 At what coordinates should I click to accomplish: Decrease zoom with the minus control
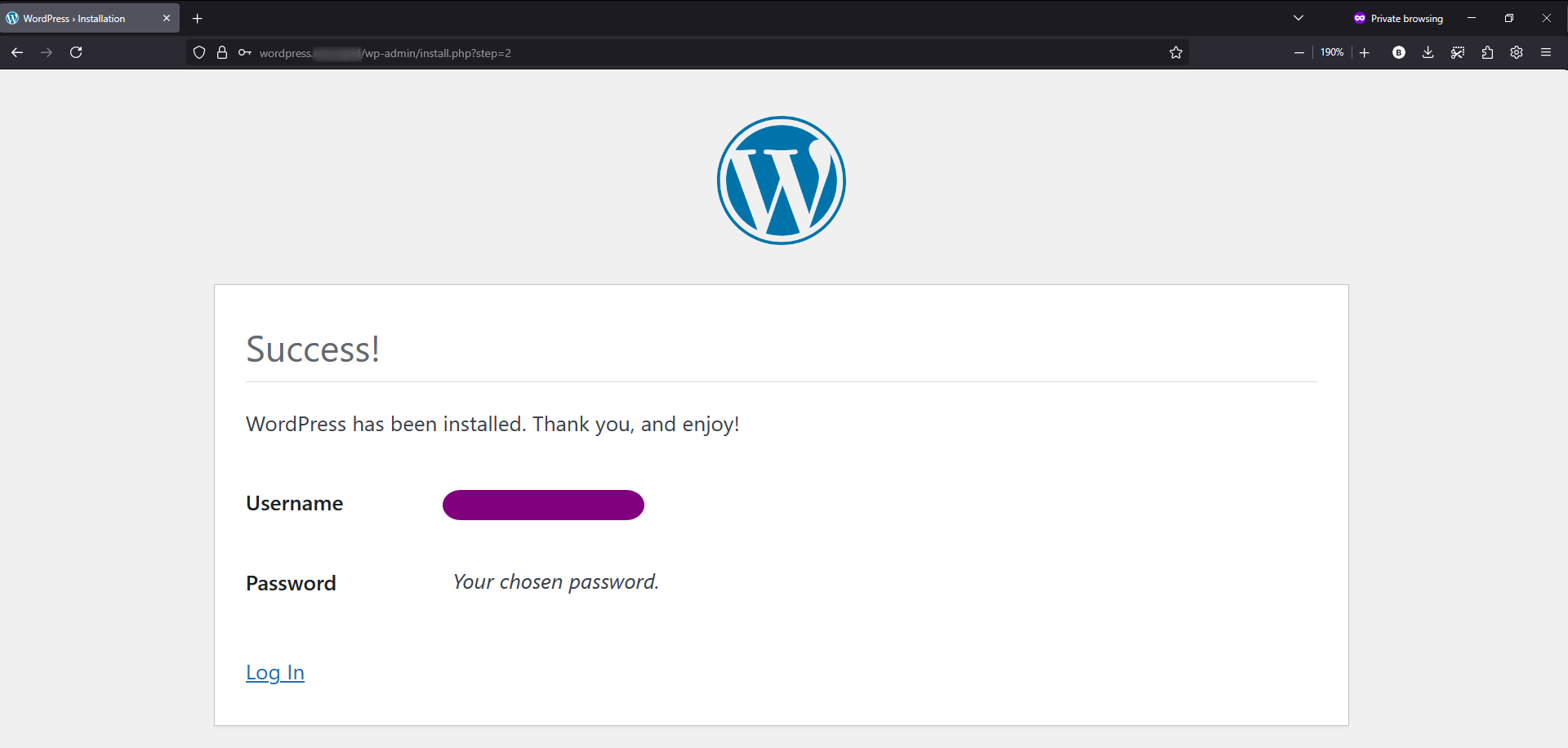1299,52
